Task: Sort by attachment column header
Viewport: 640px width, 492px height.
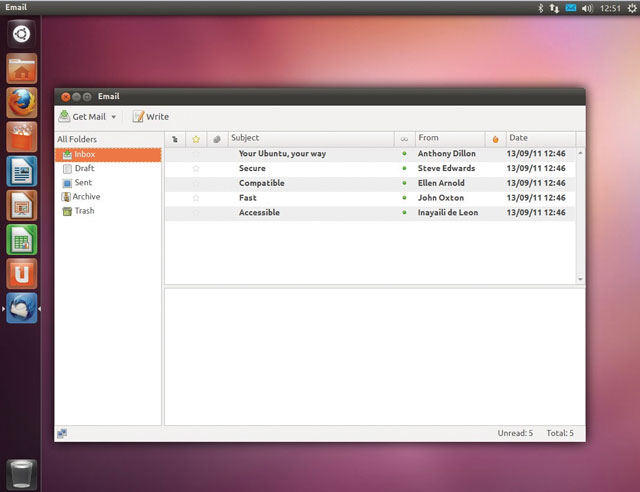Action: click(217, 139)
